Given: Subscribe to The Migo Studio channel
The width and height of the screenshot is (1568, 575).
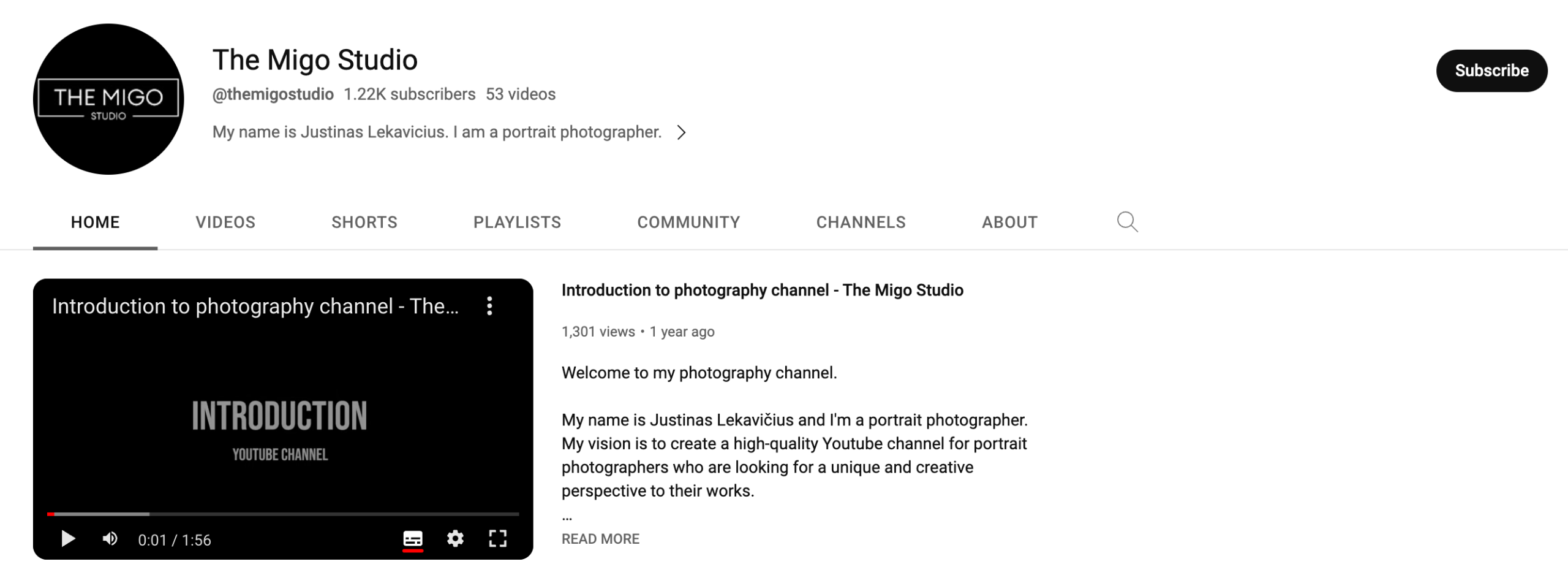Looking at the screenshot, I should tap(1491, 70).
